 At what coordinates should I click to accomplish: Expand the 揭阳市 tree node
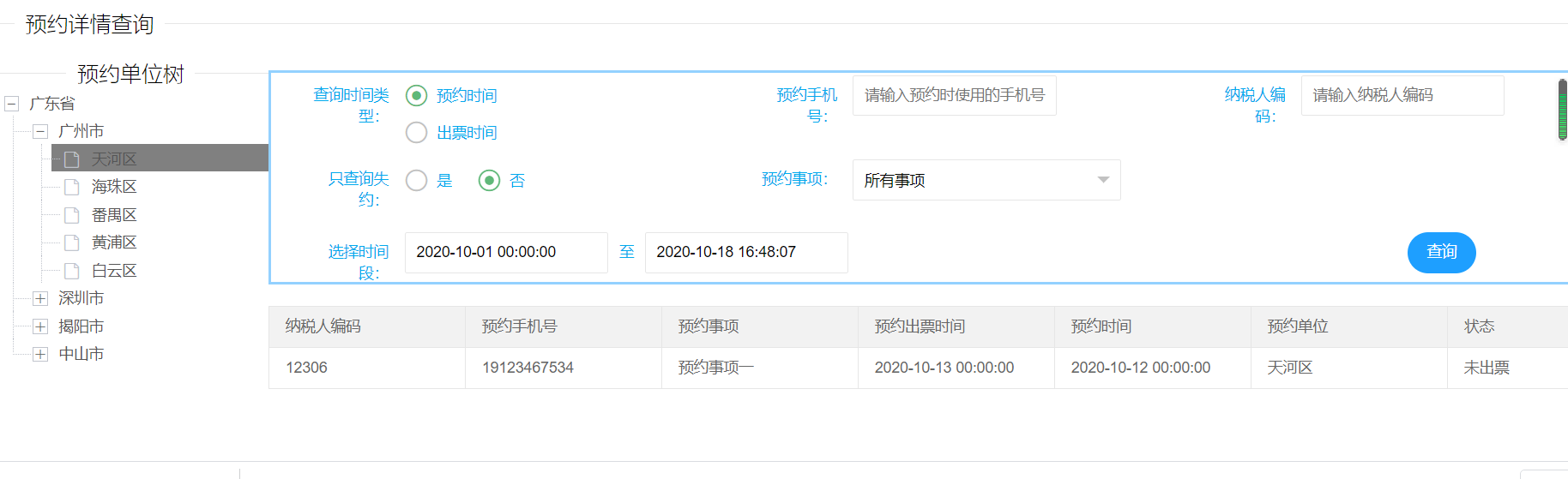coord(39,326)
